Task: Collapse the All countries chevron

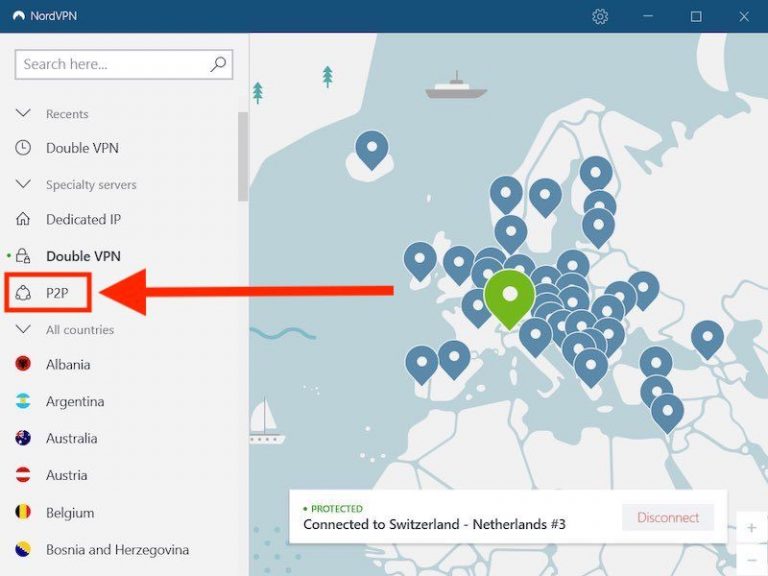Action: pyautogui.click(x=23, y=329)
